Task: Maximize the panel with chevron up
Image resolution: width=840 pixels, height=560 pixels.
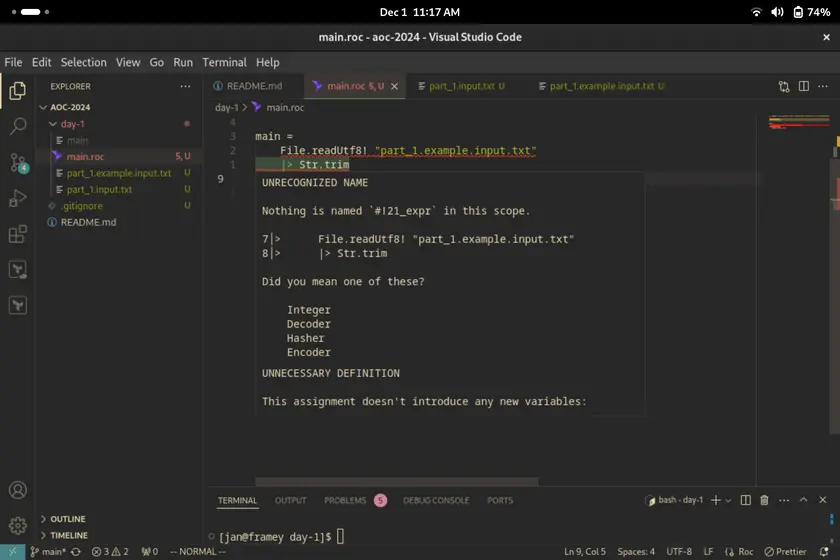Action: 803,499
